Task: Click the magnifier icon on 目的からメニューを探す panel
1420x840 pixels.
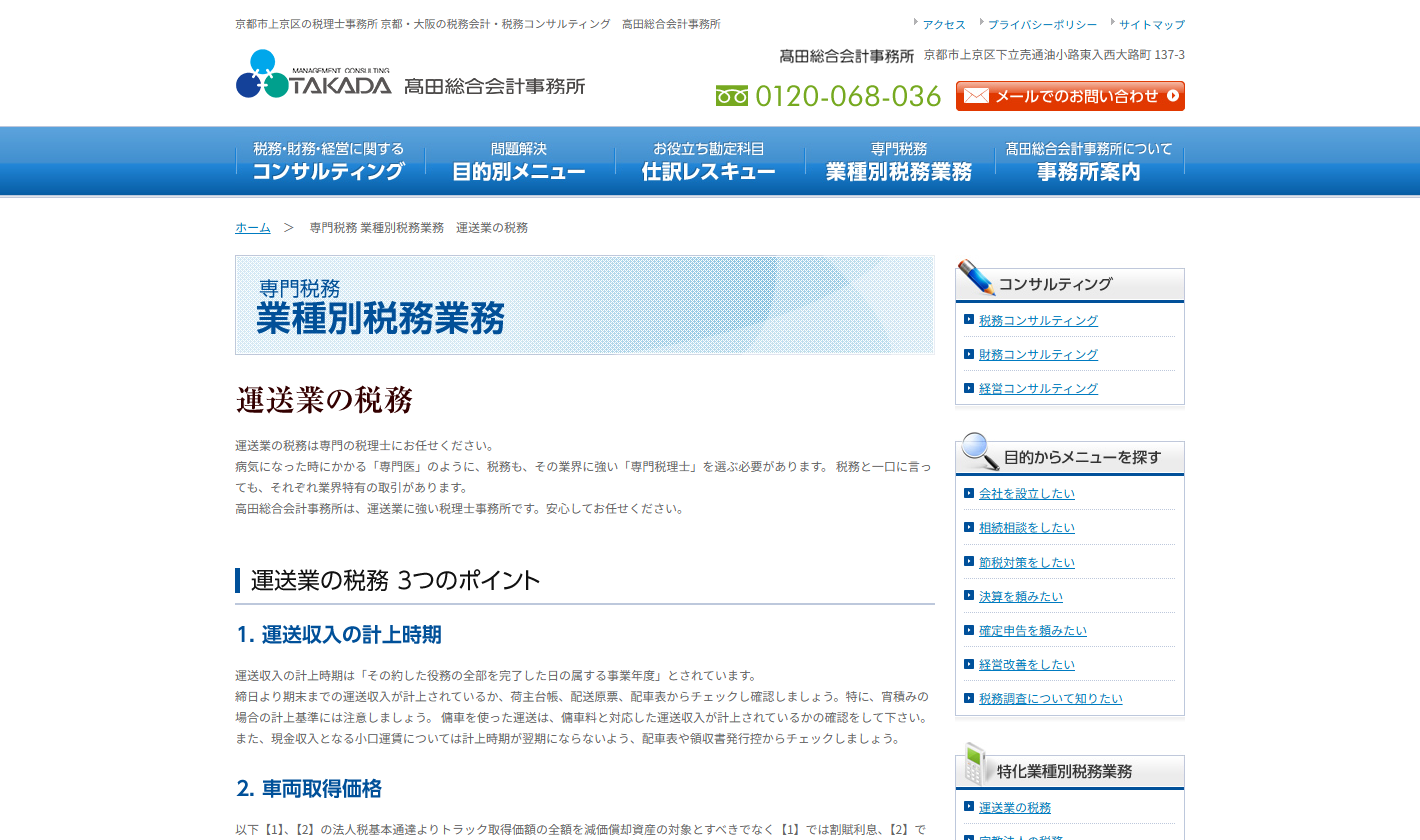Action: point(979,452)
